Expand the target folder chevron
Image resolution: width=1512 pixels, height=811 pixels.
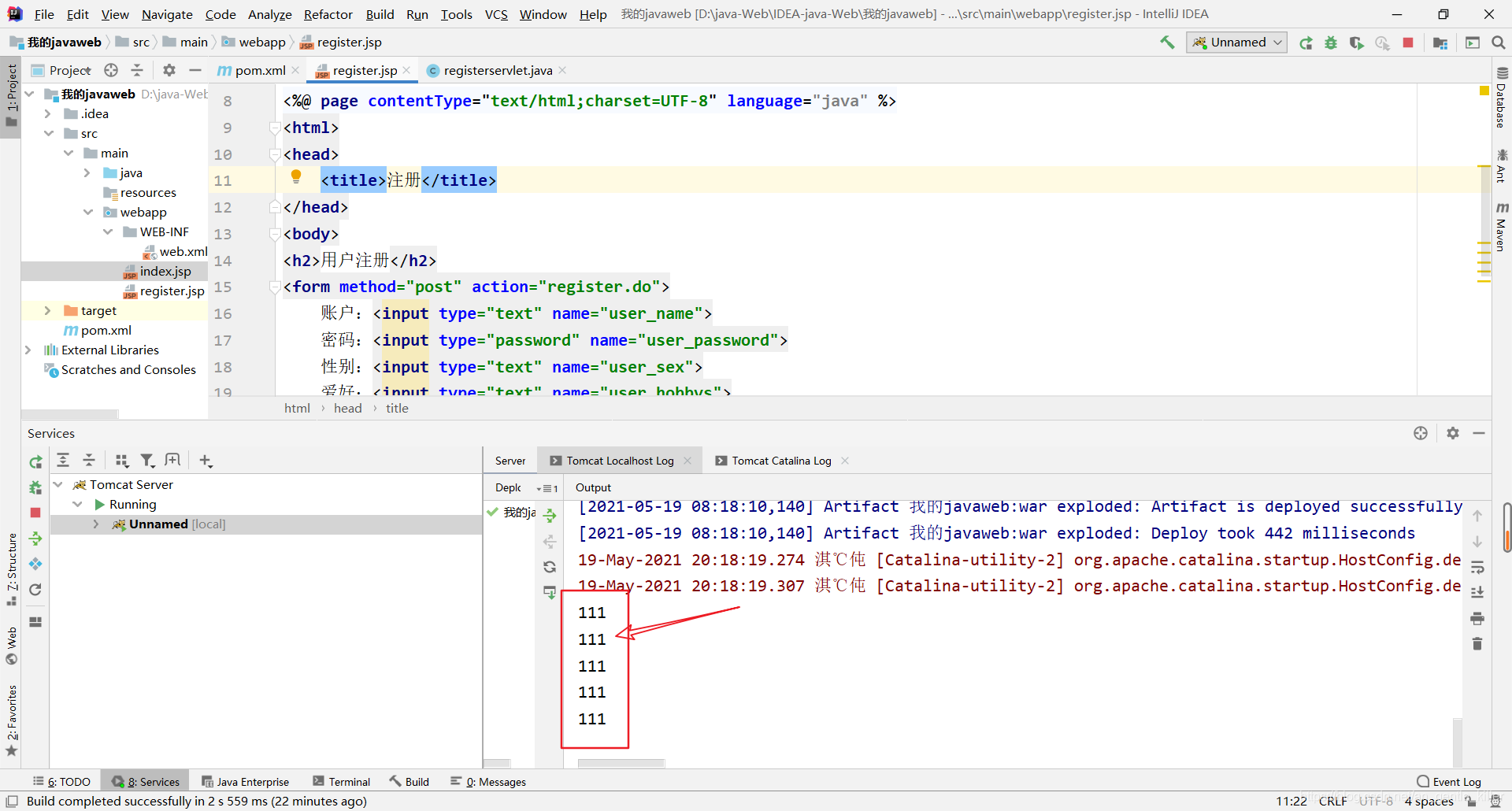pyautogui.click(x=47, y=310)
